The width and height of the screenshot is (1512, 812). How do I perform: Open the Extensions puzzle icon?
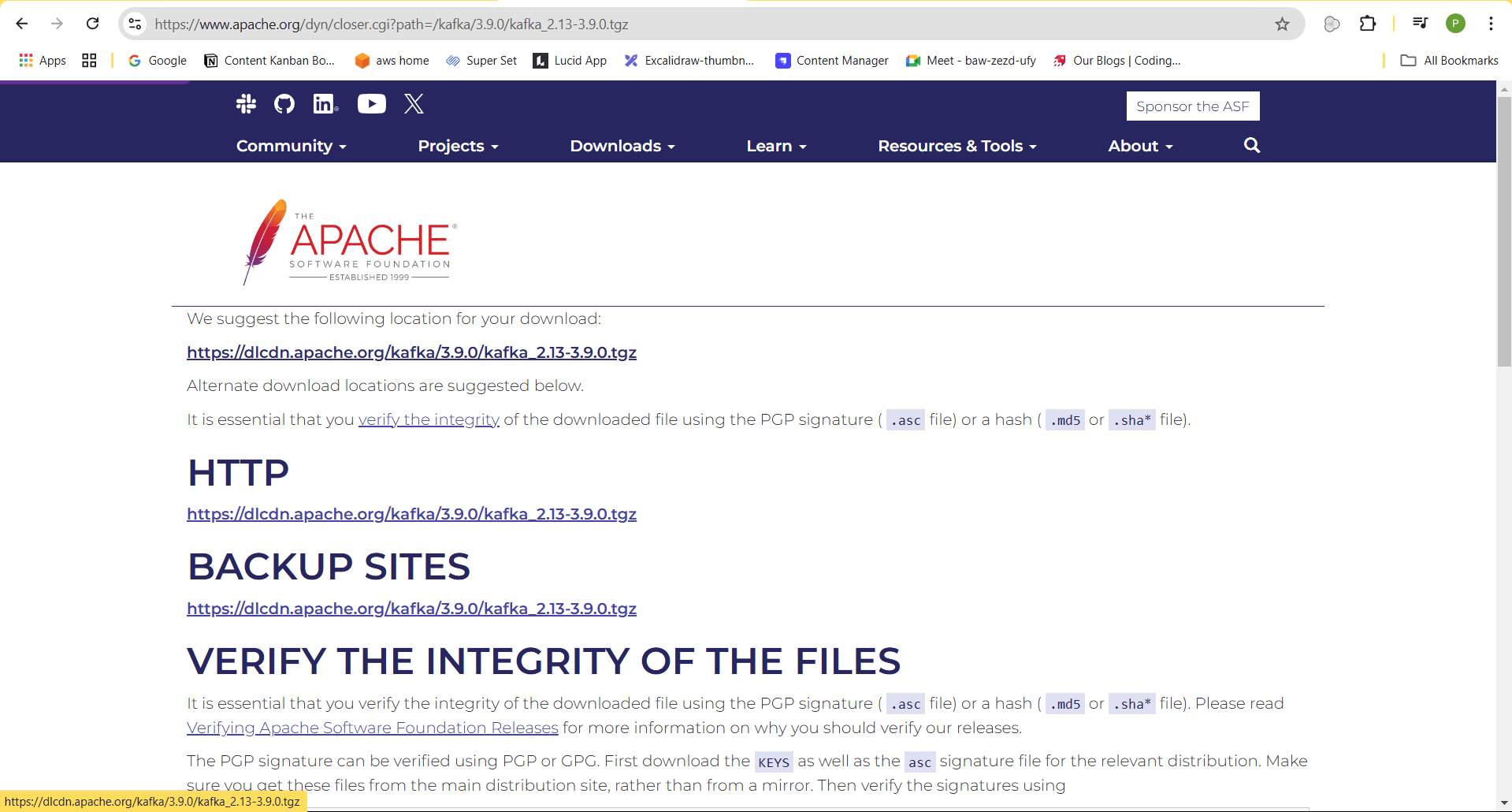1368,24
